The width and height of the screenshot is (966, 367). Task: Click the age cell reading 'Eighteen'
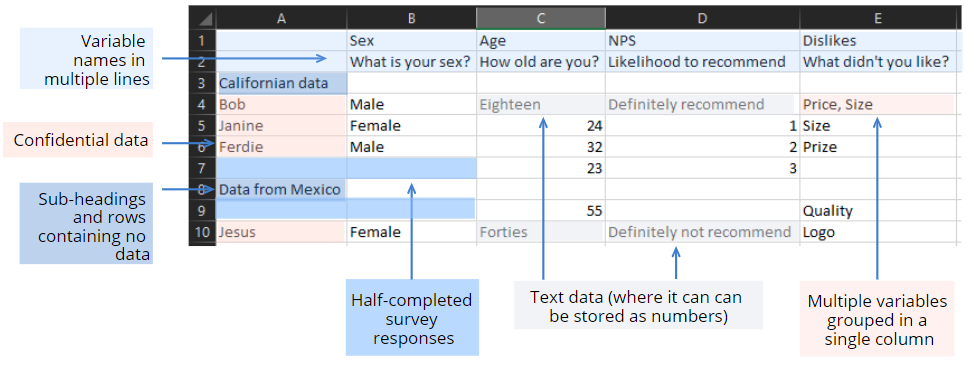[540, 105]
